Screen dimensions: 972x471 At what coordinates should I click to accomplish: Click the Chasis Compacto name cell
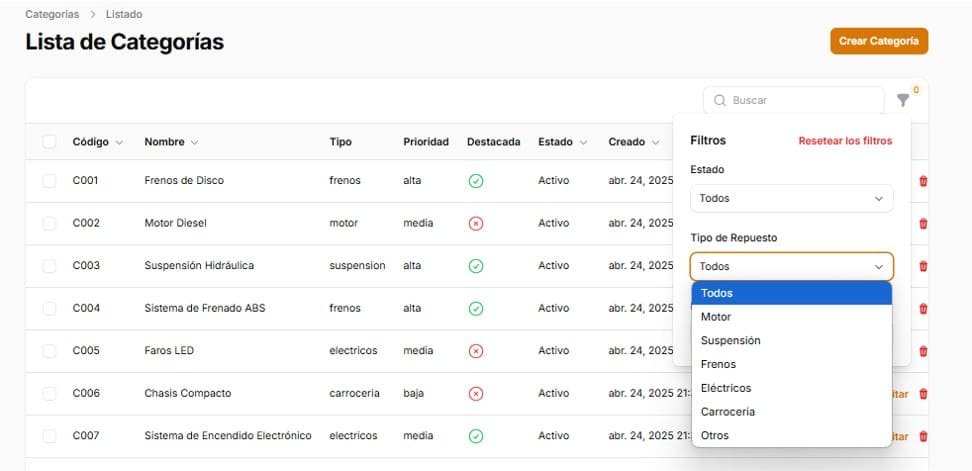[188, 394]
